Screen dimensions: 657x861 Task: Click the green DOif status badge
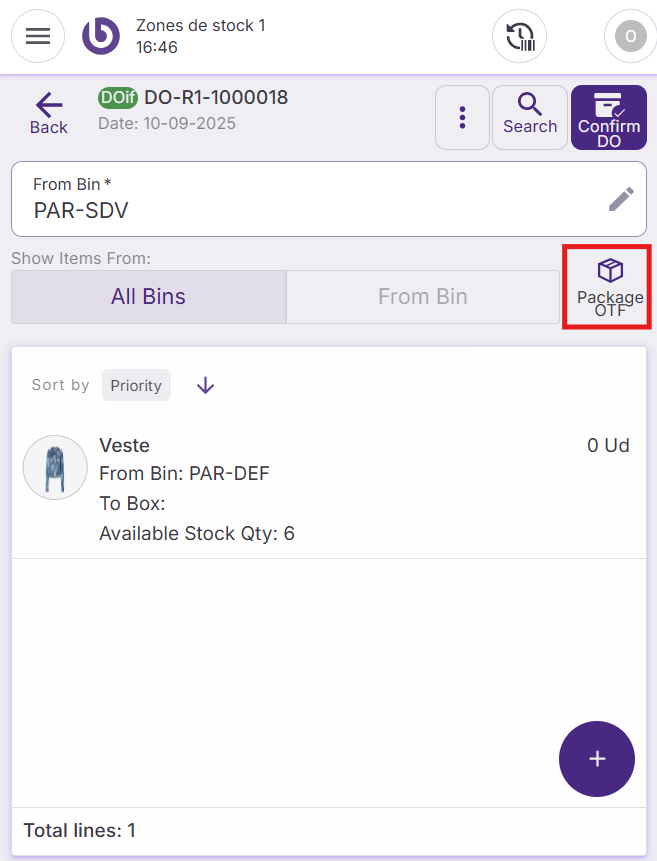118,98
